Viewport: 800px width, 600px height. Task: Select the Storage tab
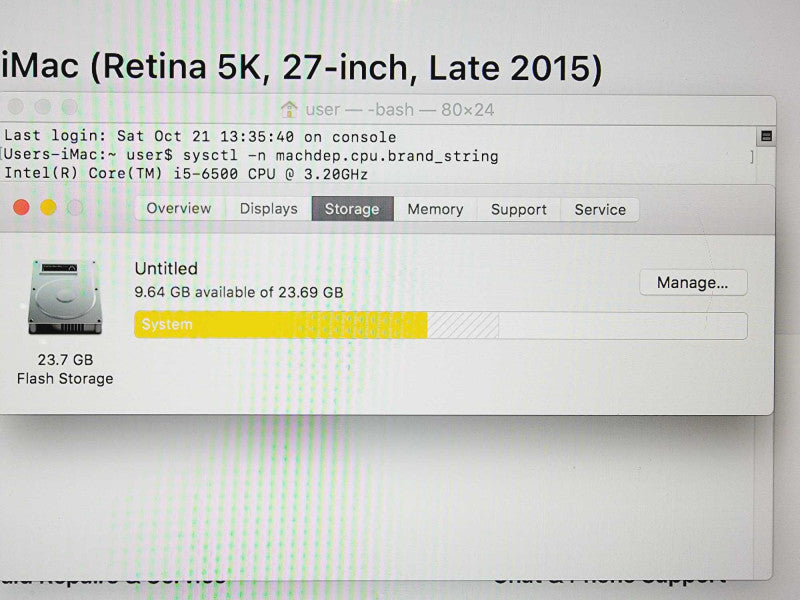coord(353,209)
